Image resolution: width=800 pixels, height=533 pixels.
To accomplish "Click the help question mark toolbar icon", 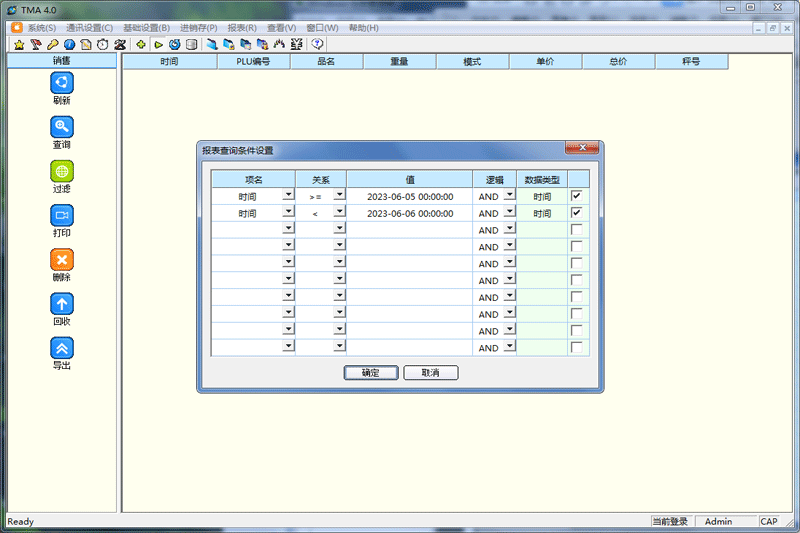I will pos(318,45).
